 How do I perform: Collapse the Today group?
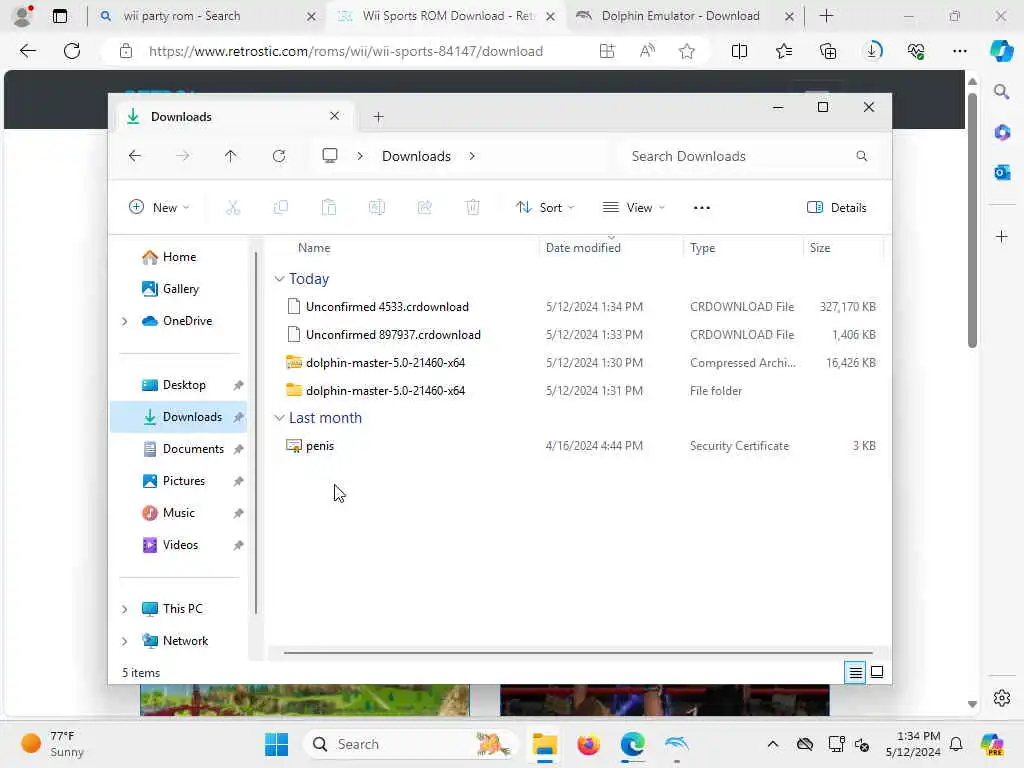point(279,279)
